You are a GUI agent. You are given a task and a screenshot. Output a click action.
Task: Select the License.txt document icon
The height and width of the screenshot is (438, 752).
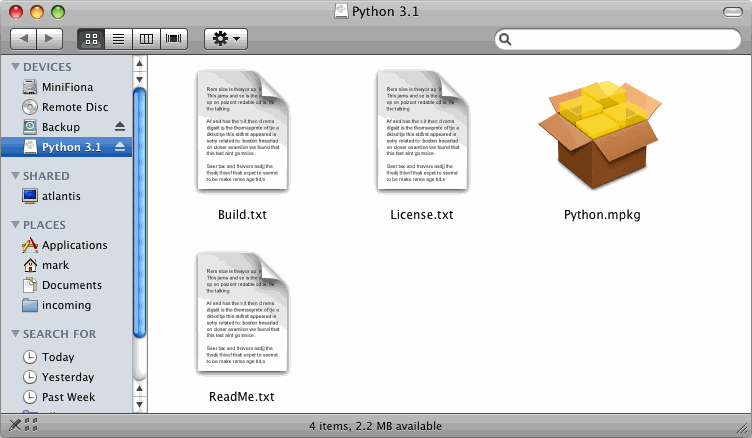pos(421,132)
